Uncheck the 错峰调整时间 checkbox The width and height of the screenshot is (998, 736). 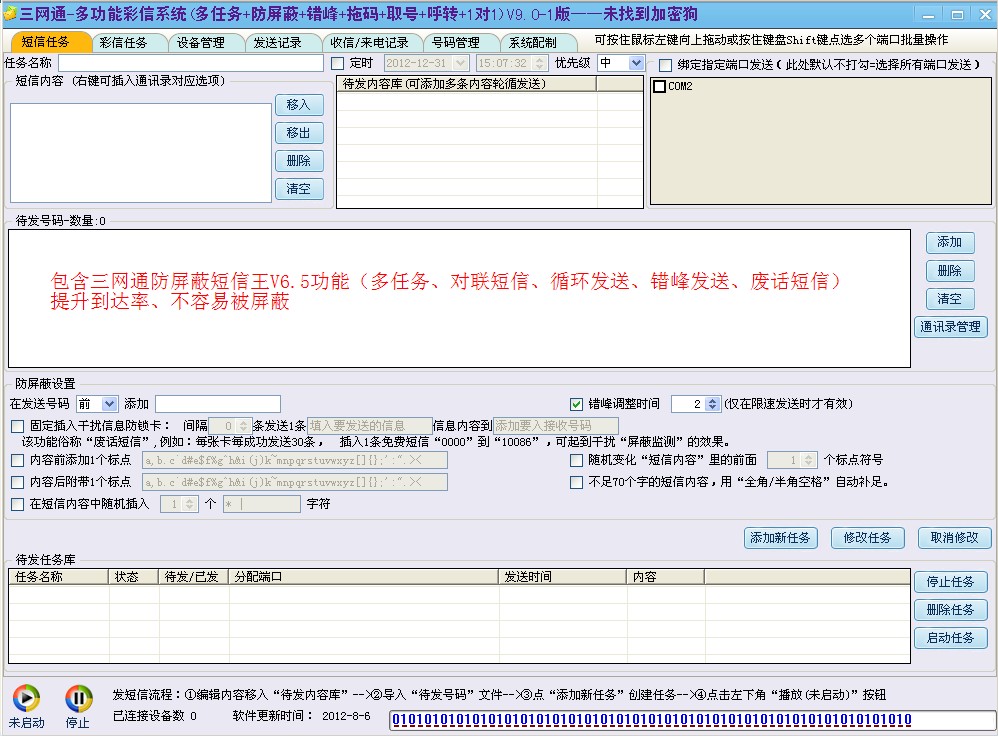click(x=577, y=404)
